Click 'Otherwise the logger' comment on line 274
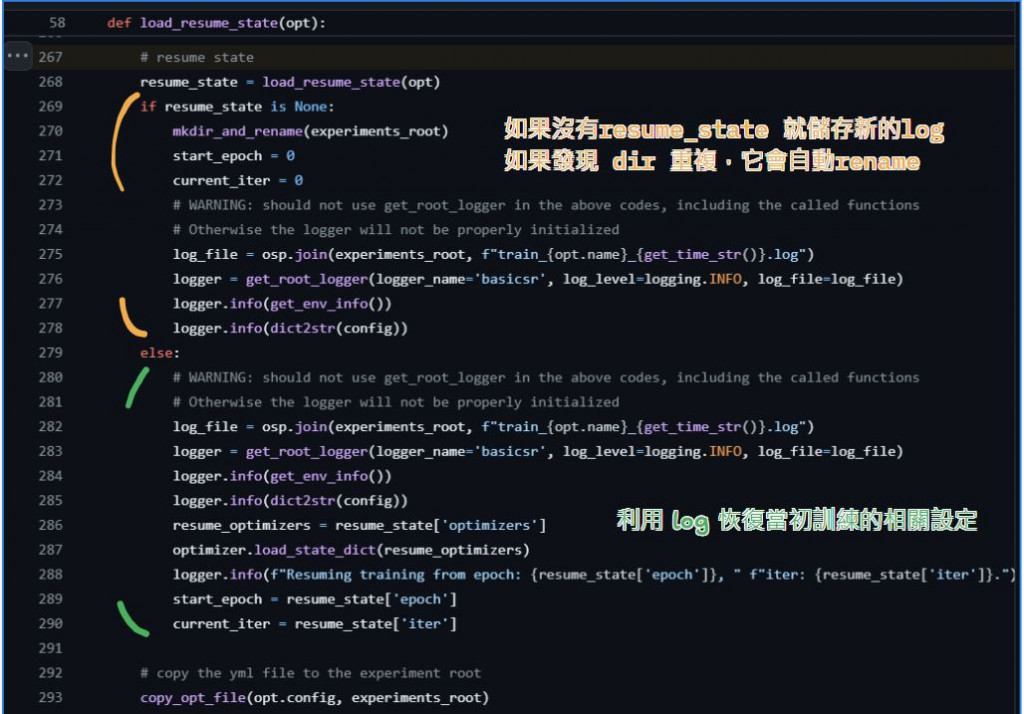 (396, 230)
